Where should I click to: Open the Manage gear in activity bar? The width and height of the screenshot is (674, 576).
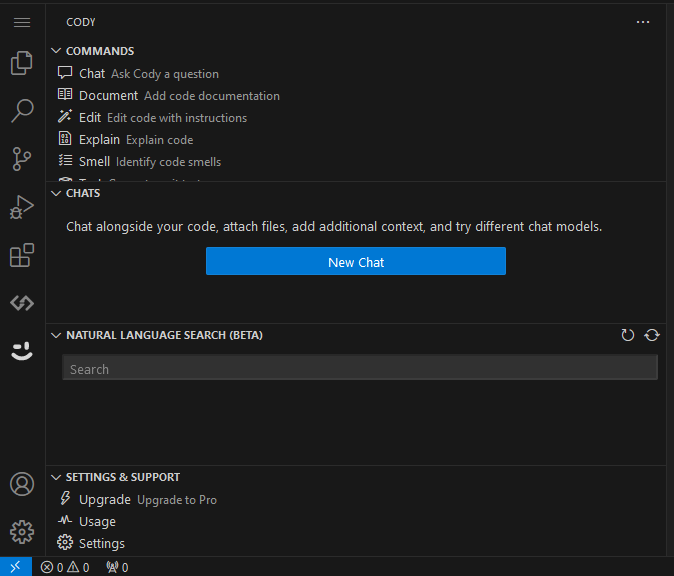click(x=22, y=532)
